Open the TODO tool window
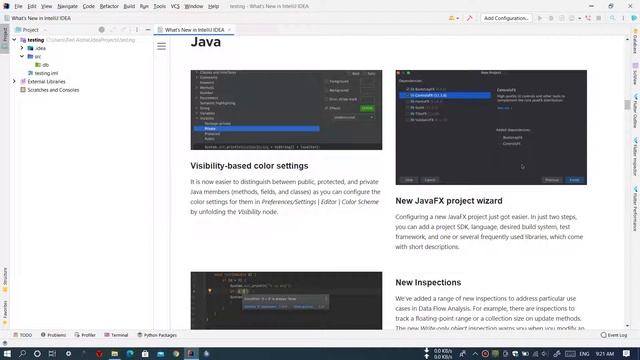Screen dimensions: 640x360 click(22, 335)
